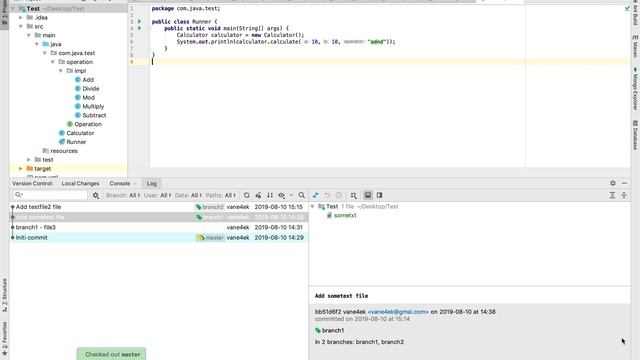Open the Operation interface file
Viewport: 640px width, 360px height.
tap(84, 124)
